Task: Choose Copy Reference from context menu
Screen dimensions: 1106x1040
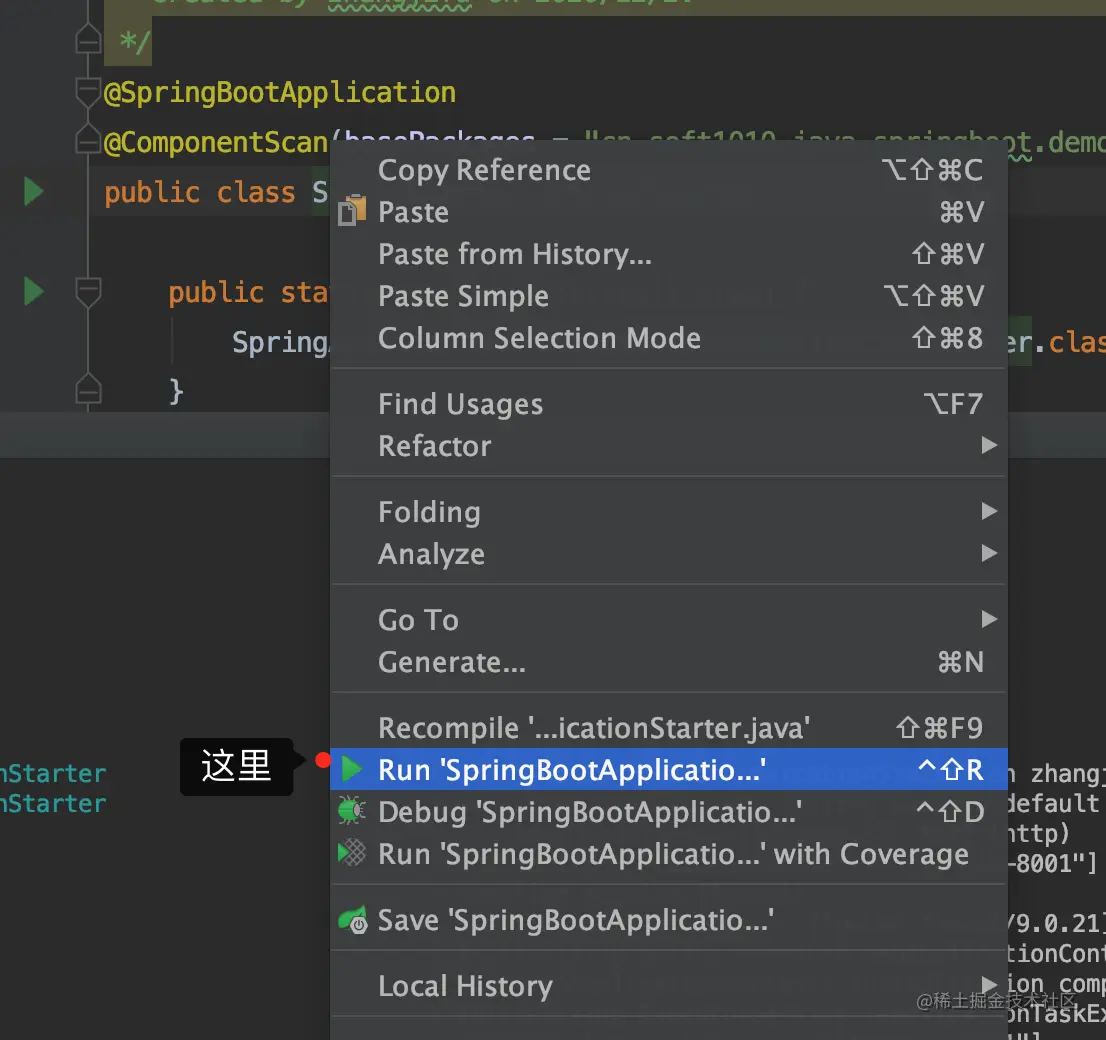Action: (484, 170)
